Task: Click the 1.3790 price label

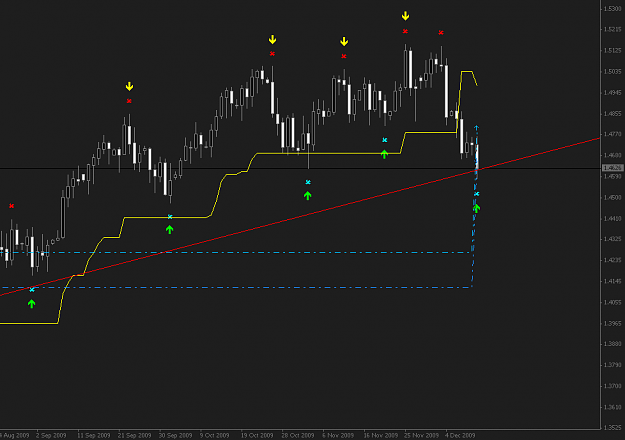Action: [612, 365]
